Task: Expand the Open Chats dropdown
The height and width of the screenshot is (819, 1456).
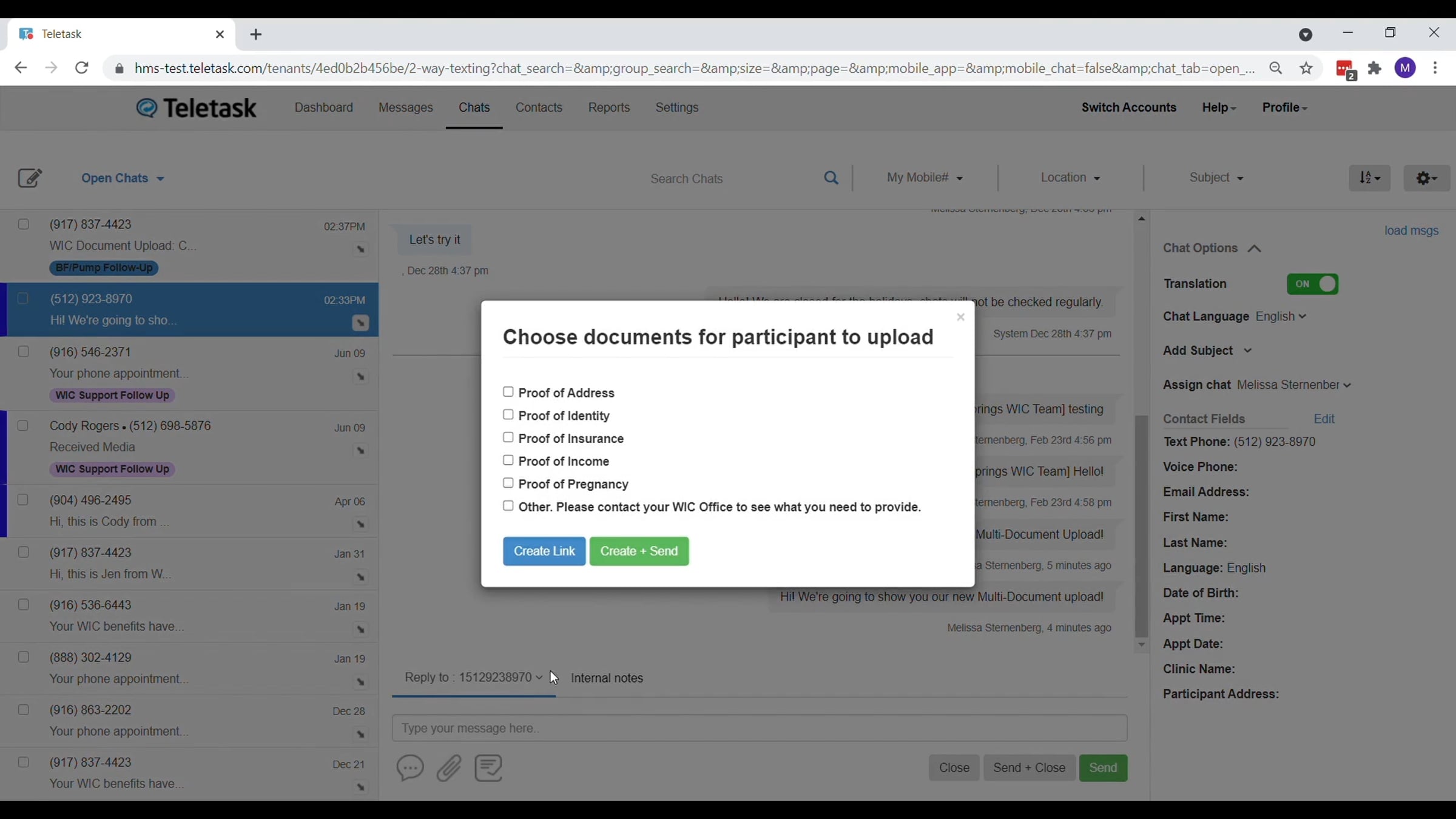Action: coord(123,178)
